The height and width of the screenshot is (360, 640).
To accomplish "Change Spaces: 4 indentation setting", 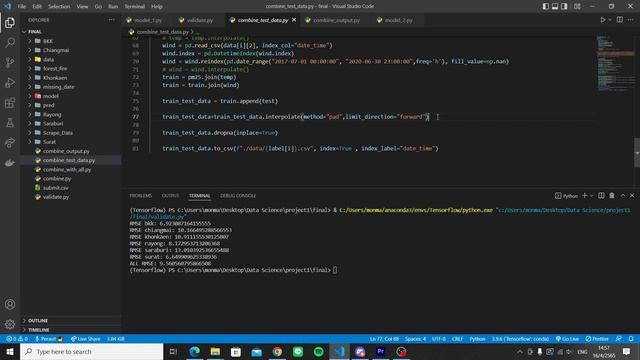I will (x=415, y=339).
